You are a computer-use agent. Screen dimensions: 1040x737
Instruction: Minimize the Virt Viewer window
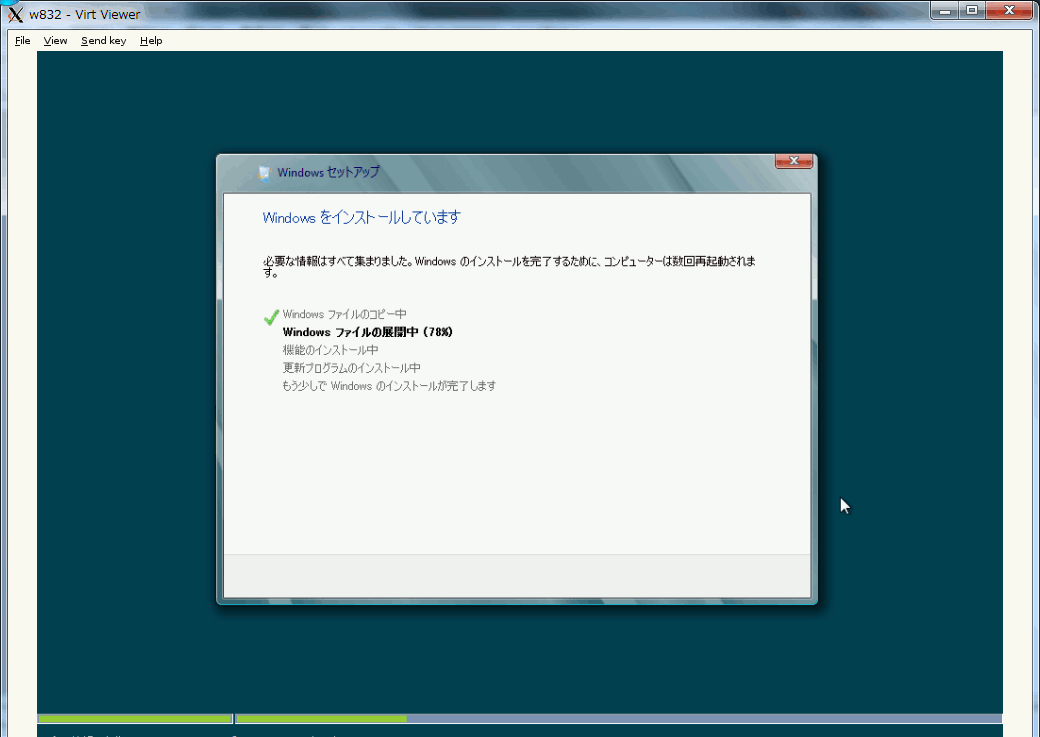[x=944, y=11]
